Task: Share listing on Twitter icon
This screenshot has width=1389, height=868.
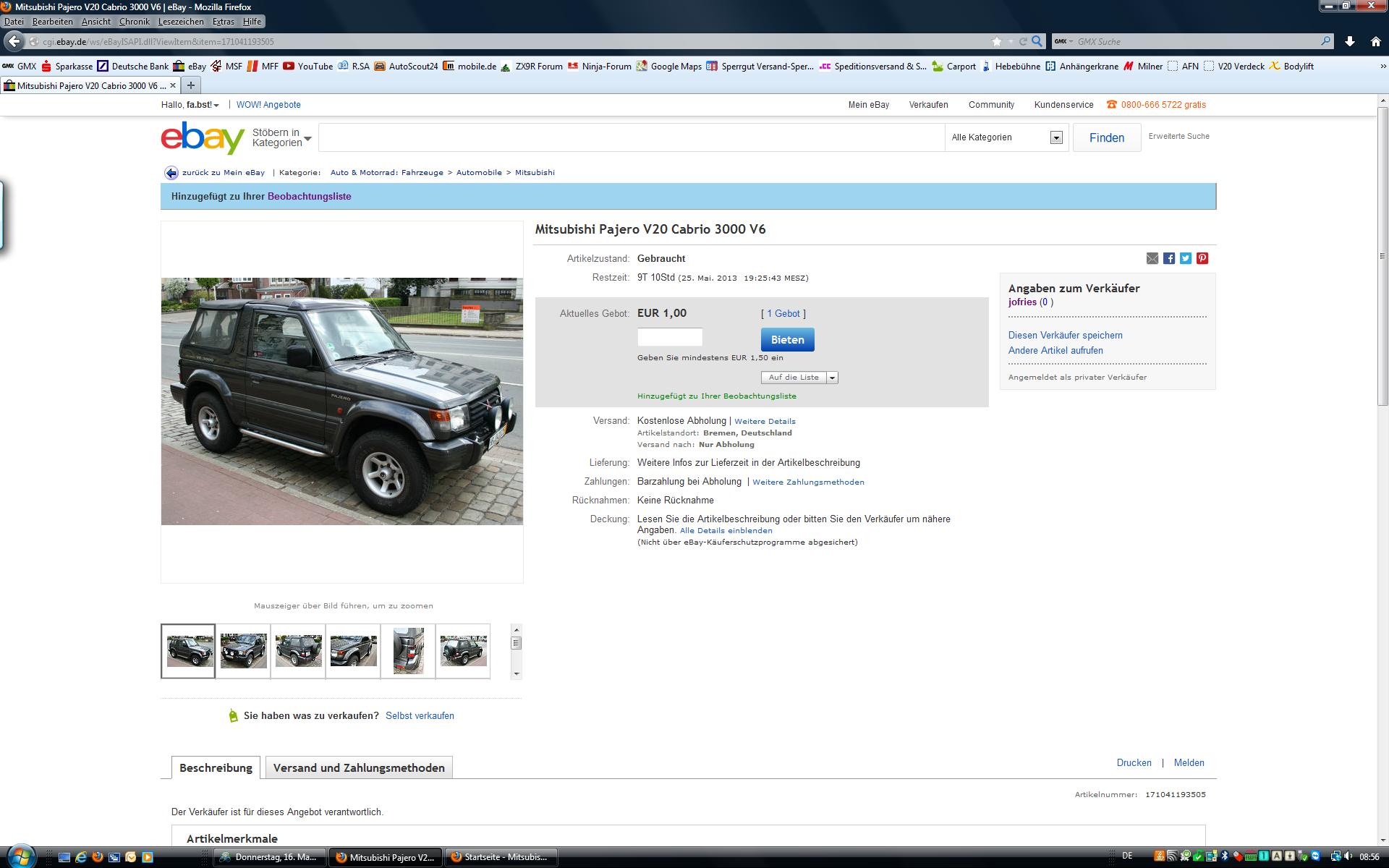Action: click(x=1186, y=258)
